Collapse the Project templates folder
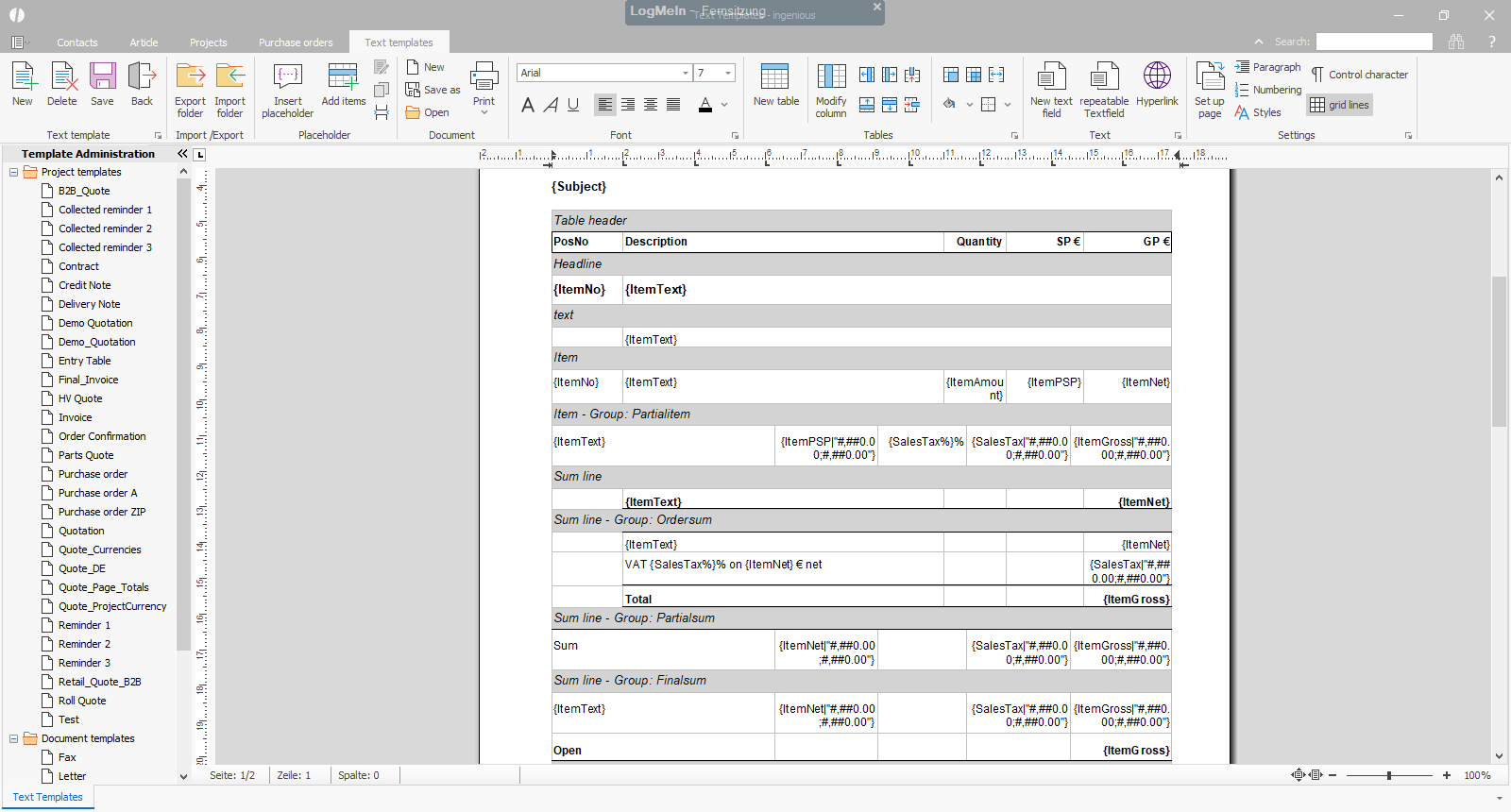 (14, 172)
